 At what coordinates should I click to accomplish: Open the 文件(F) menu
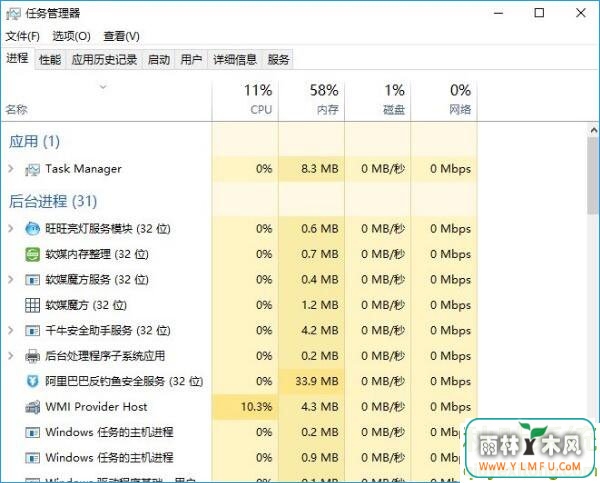pyautogui.click(x=23, y=36)
